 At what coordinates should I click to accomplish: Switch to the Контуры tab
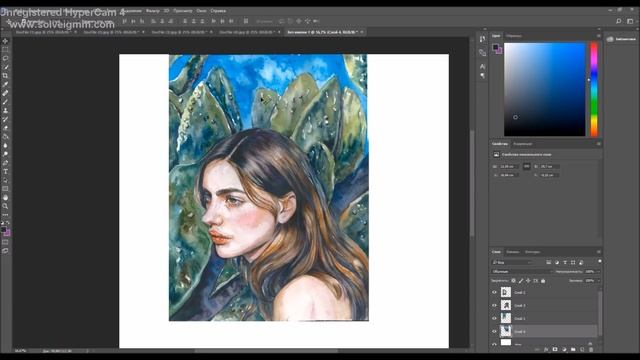pyautogui.click(x=532, y=252)
